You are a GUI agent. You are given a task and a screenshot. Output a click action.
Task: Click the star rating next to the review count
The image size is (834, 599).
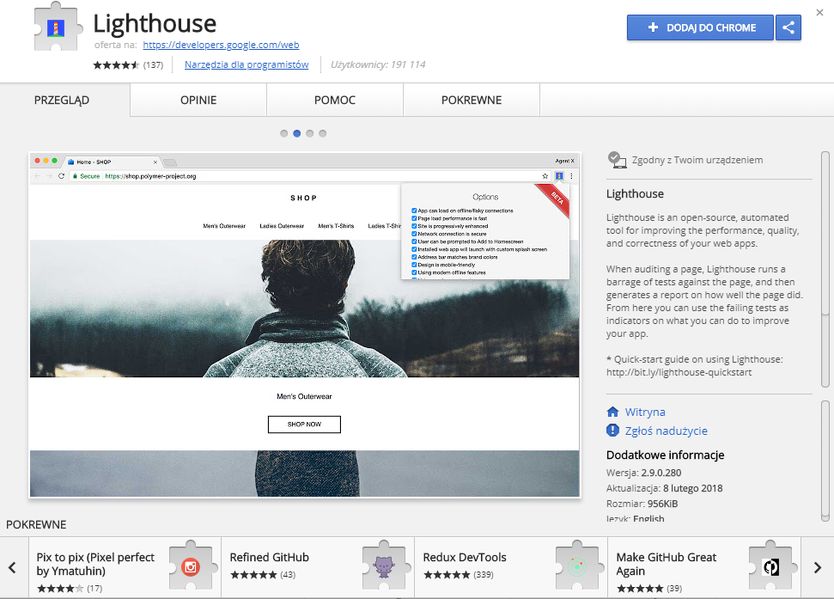point(116,65)
